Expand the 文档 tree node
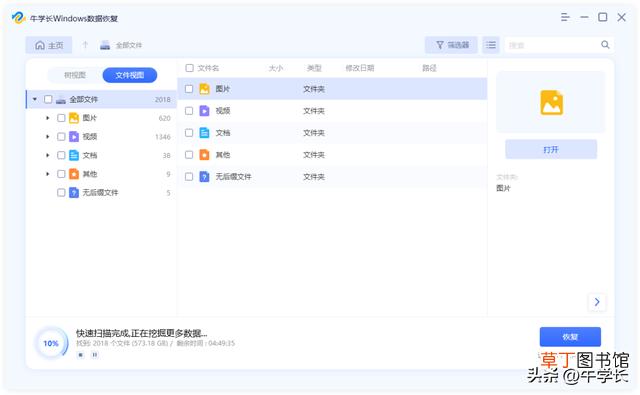The height and width of the screenshot is (395, 640). click(47, 155)
